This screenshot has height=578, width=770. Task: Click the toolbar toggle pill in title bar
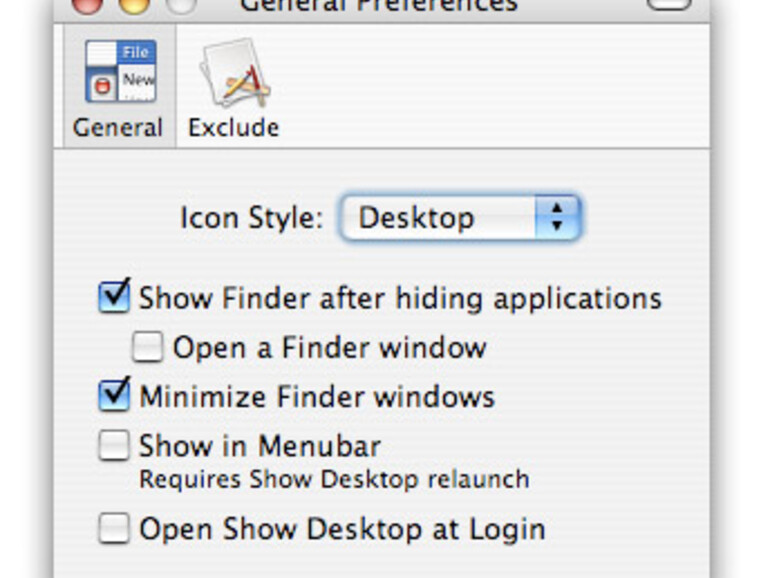coord(669,3)
